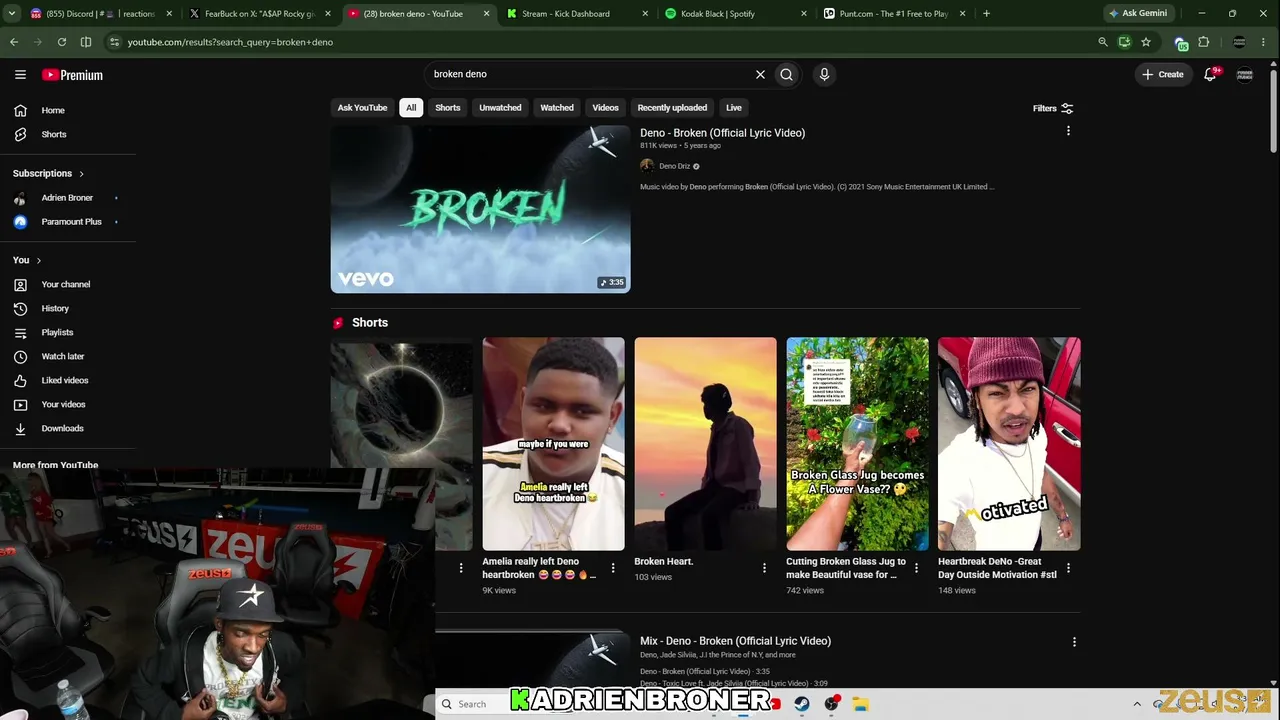Viewport: 1280px width, 720px height.
Task: Select the All filter chip
Action: tap(411, 108)
